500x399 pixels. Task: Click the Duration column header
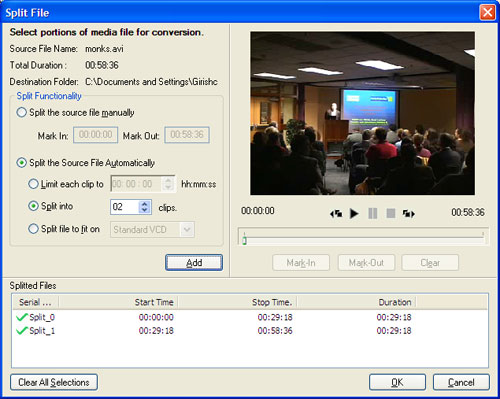point(356,302)
